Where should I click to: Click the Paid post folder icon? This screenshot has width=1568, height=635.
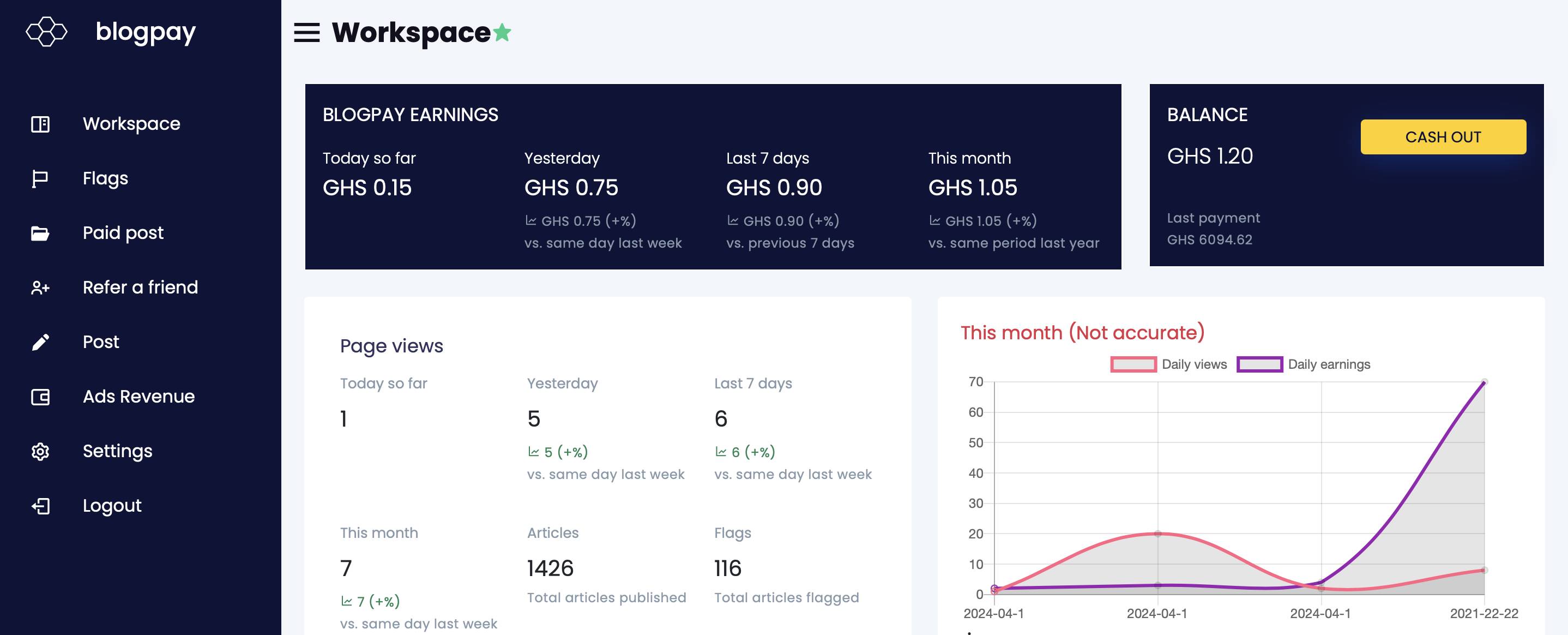[40, 233]
